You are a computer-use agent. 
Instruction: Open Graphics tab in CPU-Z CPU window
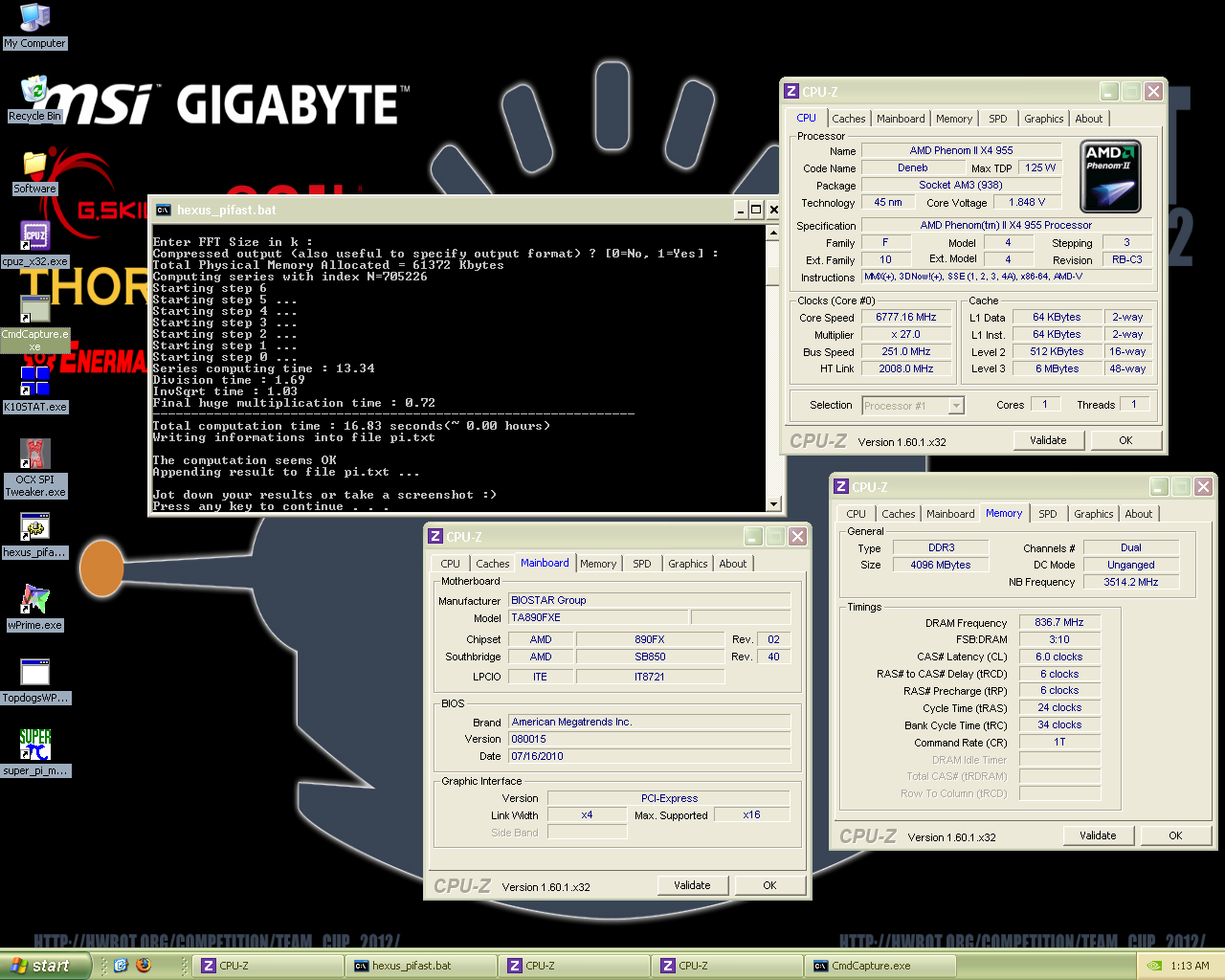tap(1043, 119)
